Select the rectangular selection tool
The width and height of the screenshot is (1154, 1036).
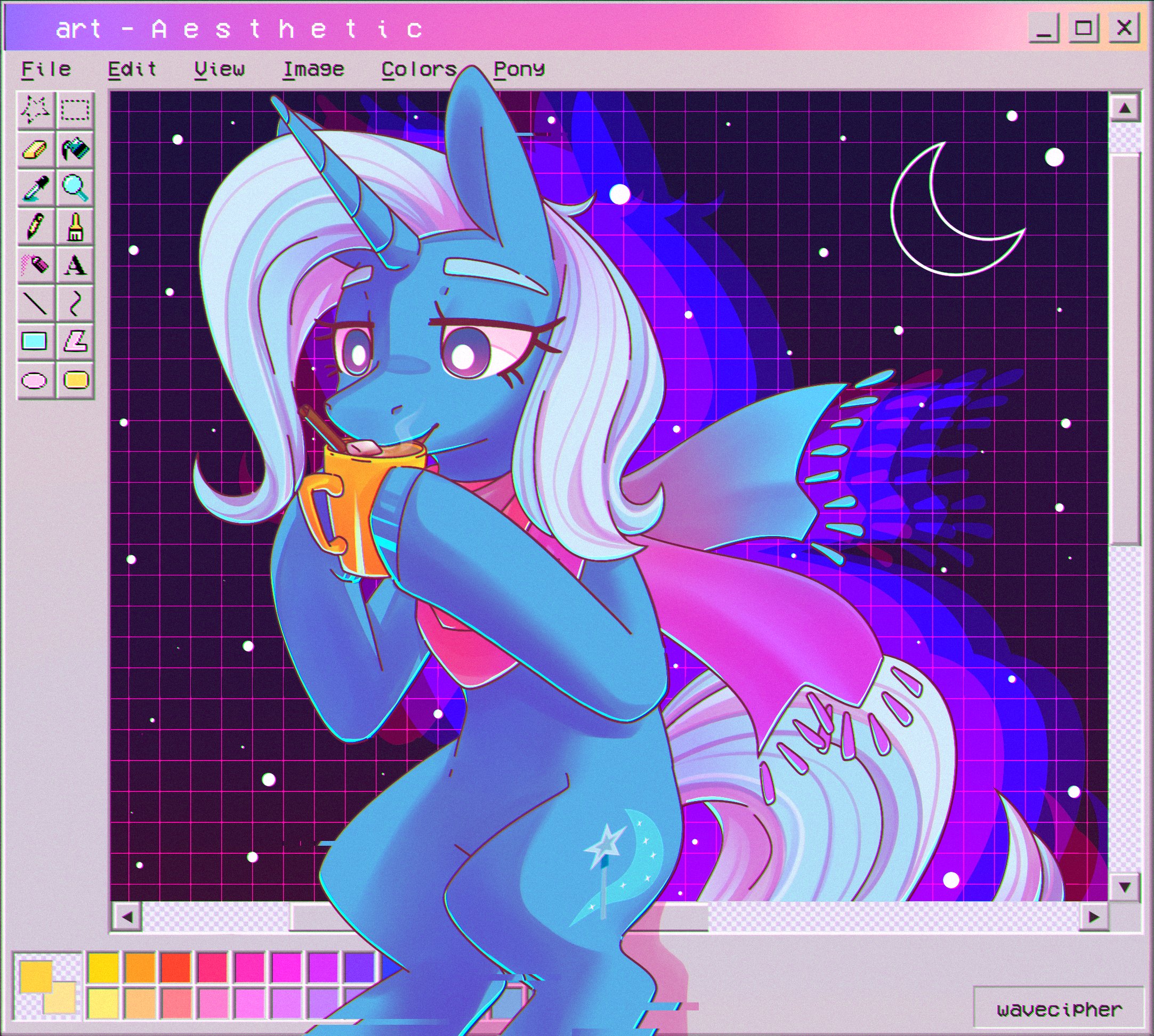[75, 110]
